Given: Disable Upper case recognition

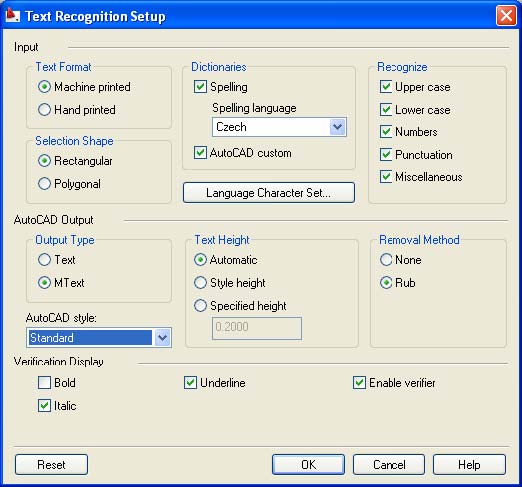Looking at the screenshot, I should pos(386,87).
